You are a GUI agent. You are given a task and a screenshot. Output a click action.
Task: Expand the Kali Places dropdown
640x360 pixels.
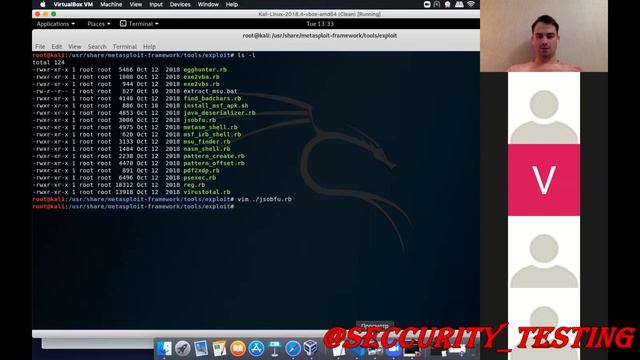pyautogui.click(x=99, y=24)
